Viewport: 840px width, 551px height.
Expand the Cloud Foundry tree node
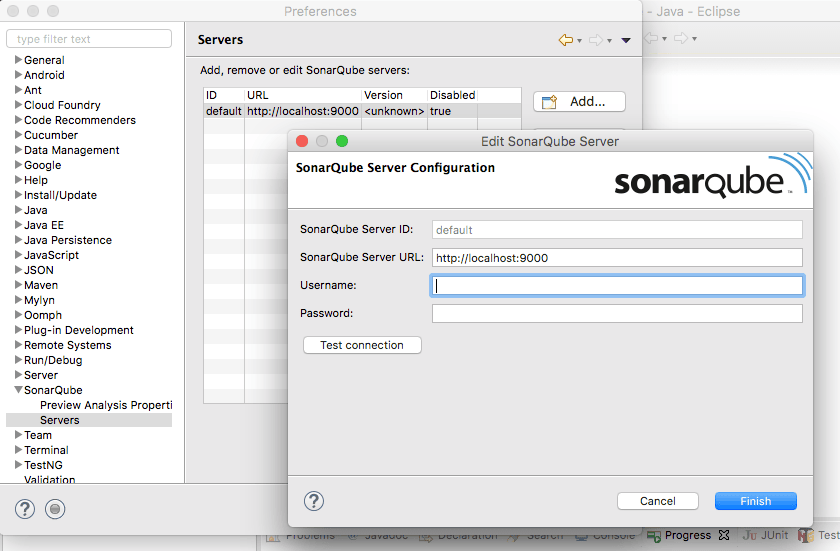click(x=18, y=104)
